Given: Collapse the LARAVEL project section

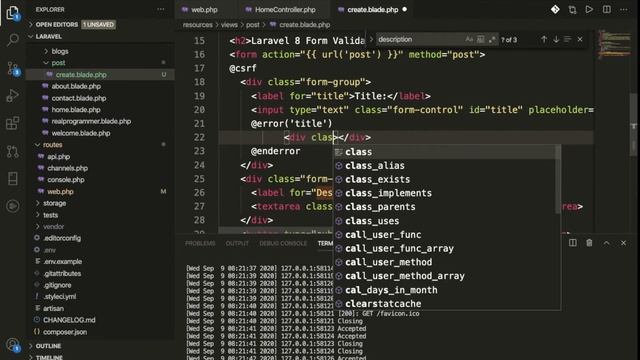Looking at the screenshot, I should pyautogui.click(x=31, y=36).
